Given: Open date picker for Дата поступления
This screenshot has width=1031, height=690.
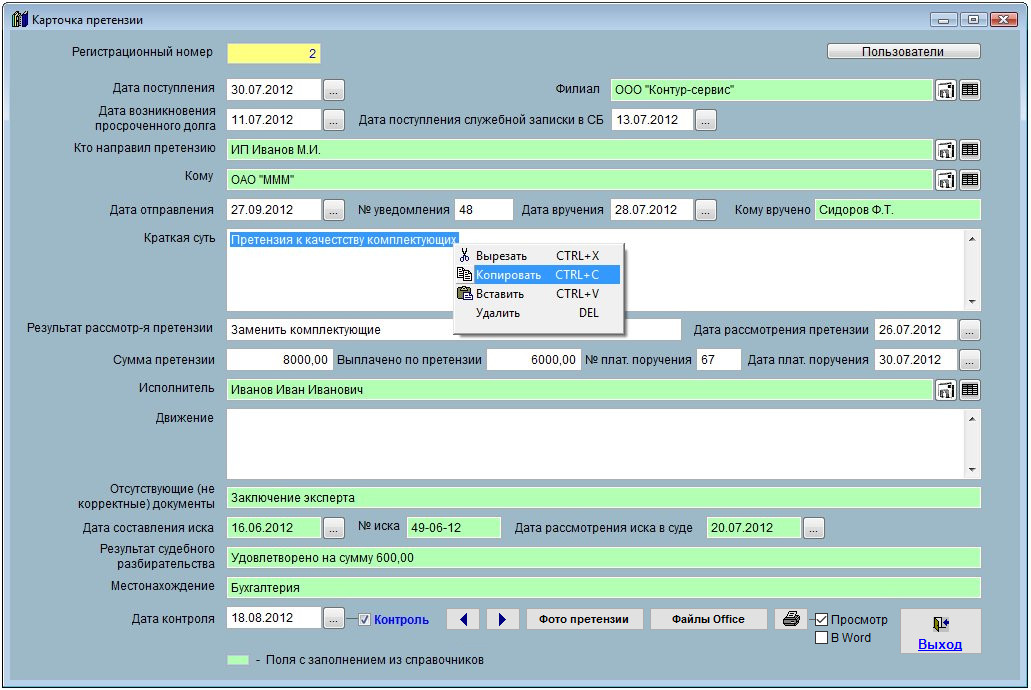Looking at the screenshot, I should coord(334,90).
